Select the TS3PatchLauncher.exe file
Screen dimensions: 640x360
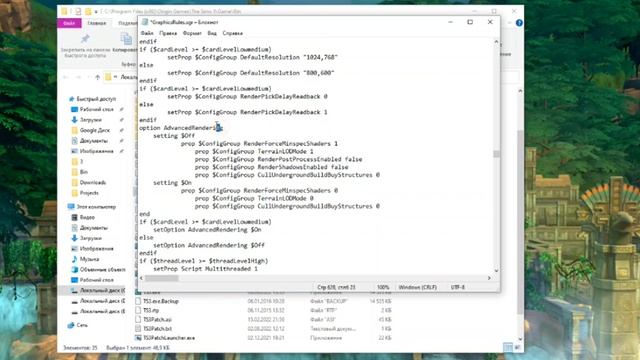tap(169, 338)
